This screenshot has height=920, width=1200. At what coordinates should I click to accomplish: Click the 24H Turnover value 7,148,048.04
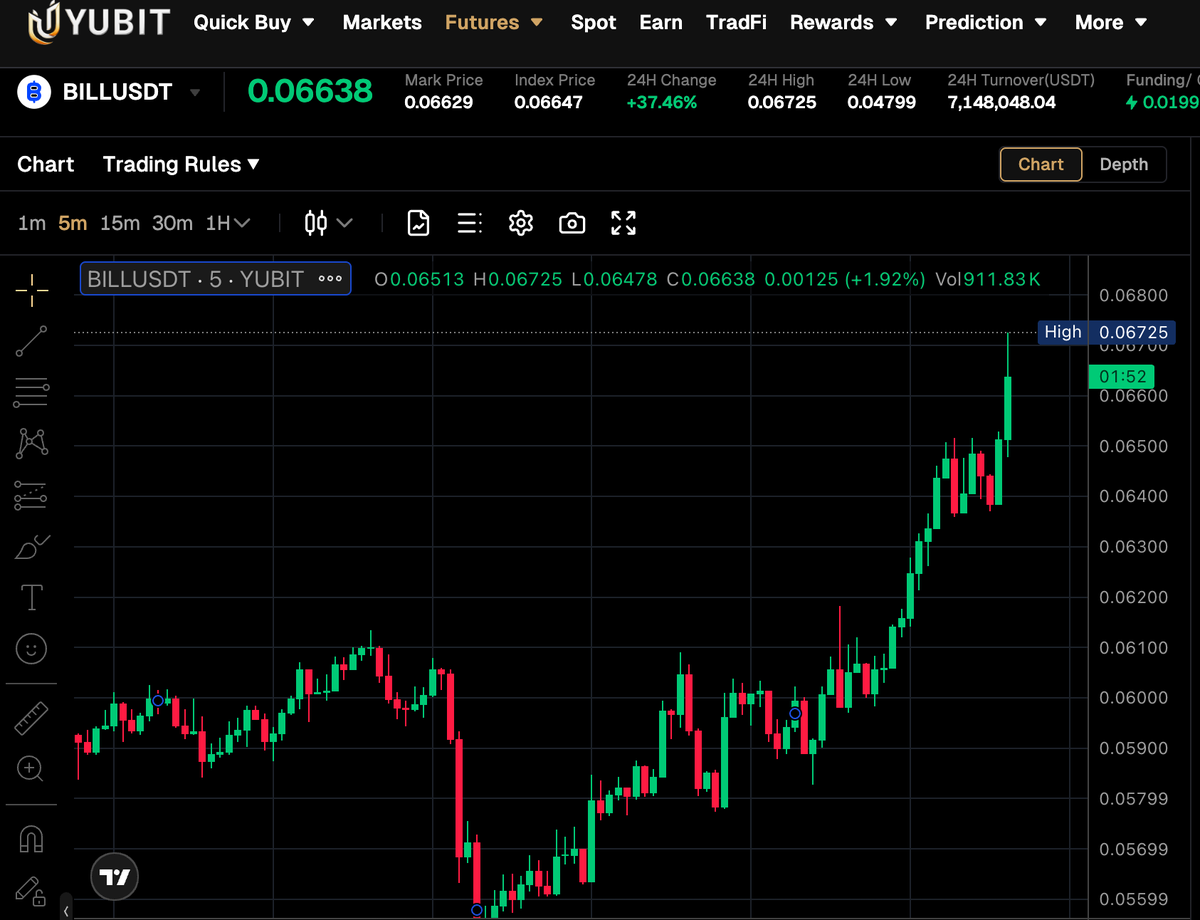(1002, 102)
